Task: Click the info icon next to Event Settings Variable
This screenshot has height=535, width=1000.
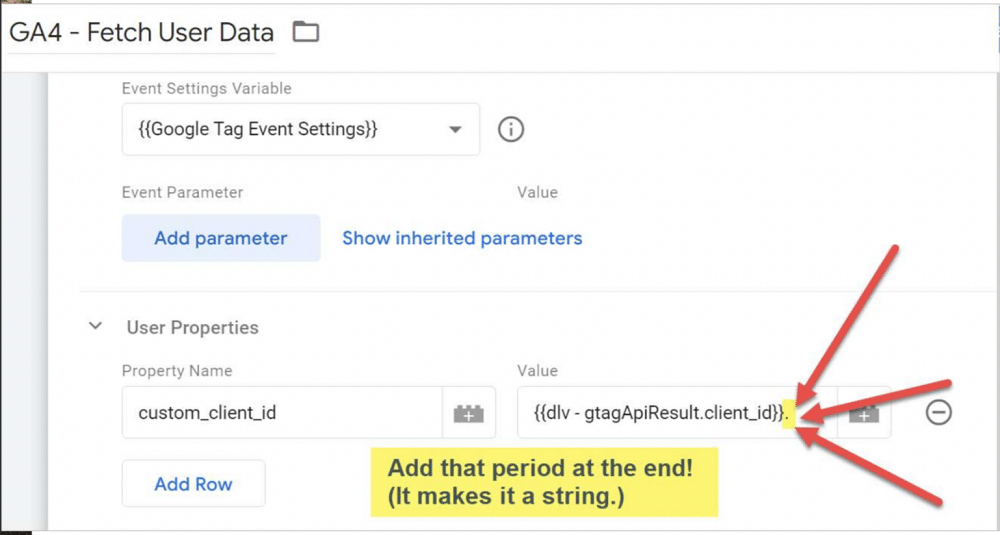Action: (x=511, y=129)
